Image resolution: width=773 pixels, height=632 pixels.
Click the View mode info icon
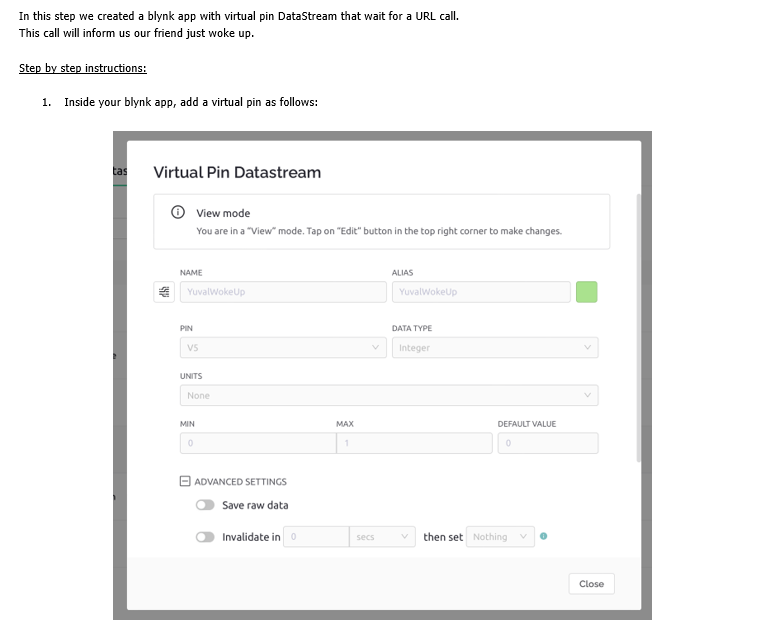click(178, 212)
